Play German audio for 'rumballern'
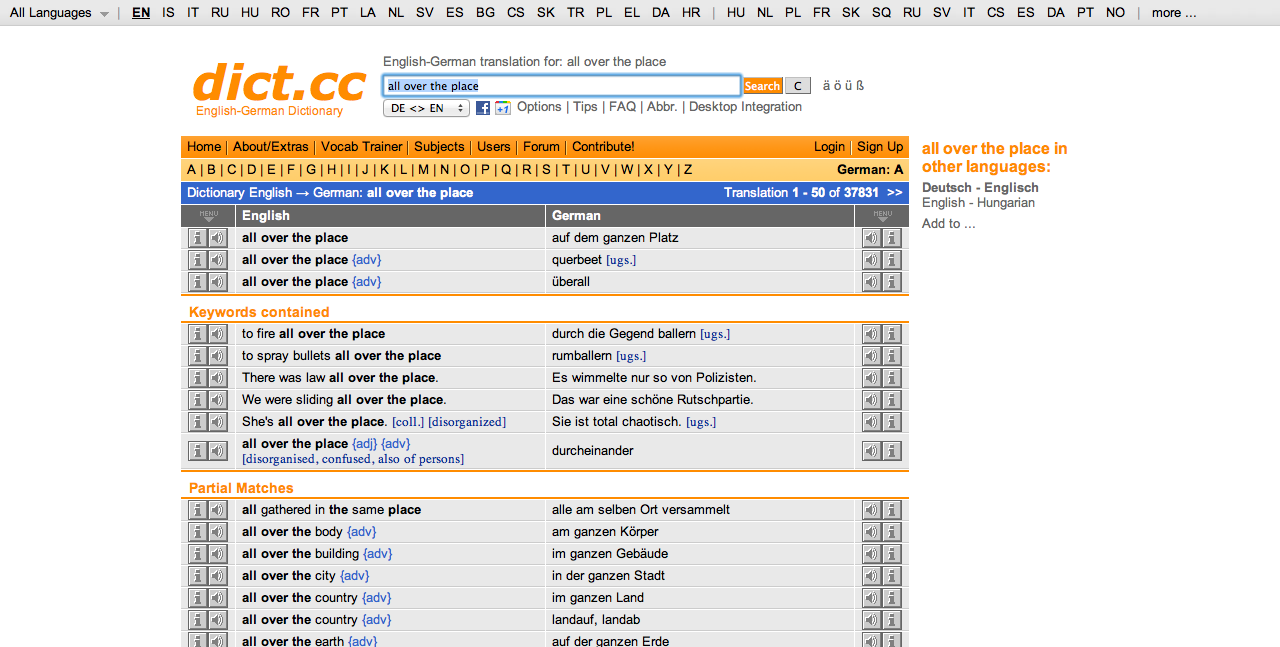The image size is (1280, 647). 872,356
